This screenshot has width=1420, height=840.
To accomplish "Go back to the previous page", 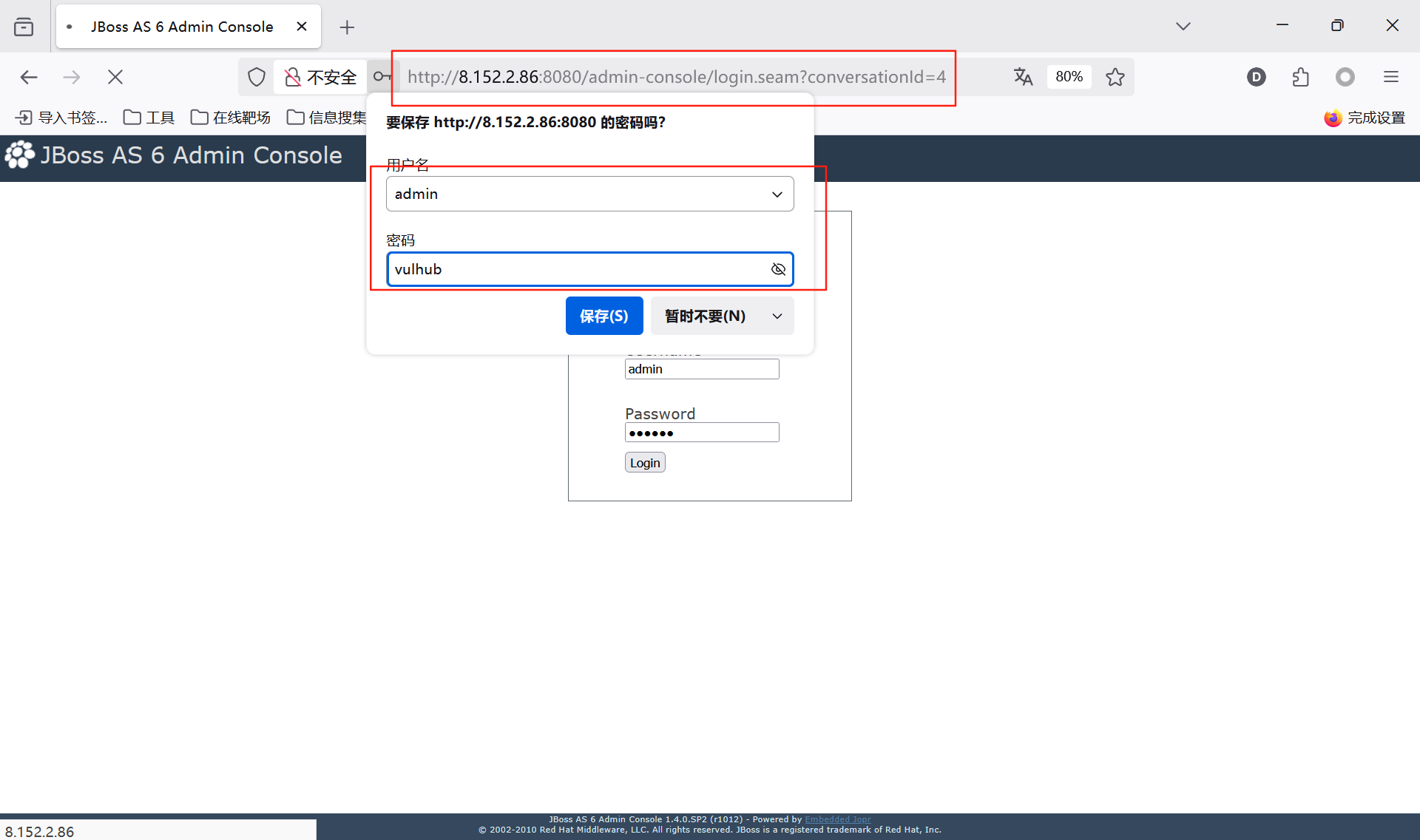I will pyautogui.click(x=29, y=77).
